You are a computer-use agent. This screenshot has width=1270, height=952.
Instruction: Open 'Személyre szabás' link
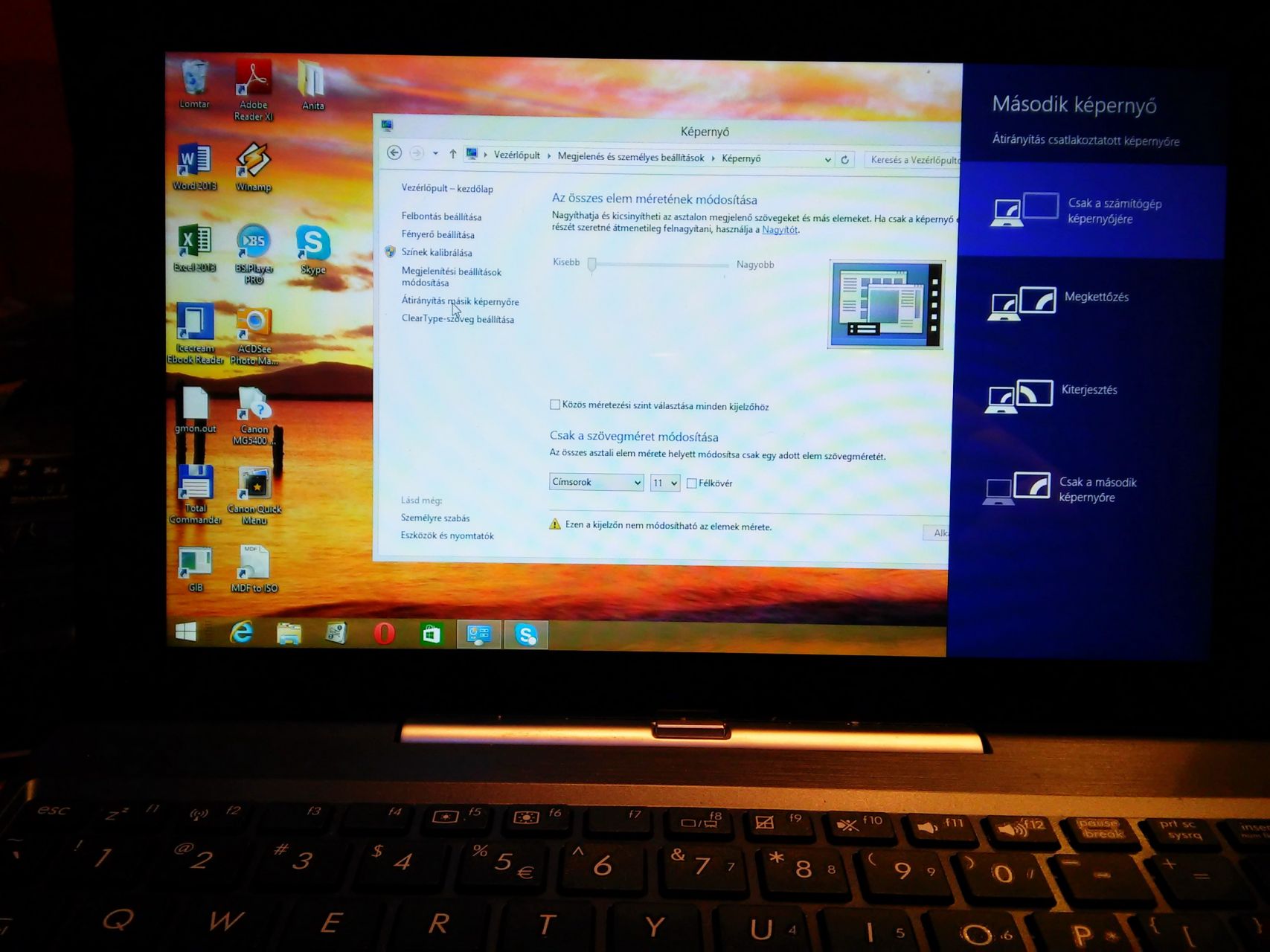435,518
